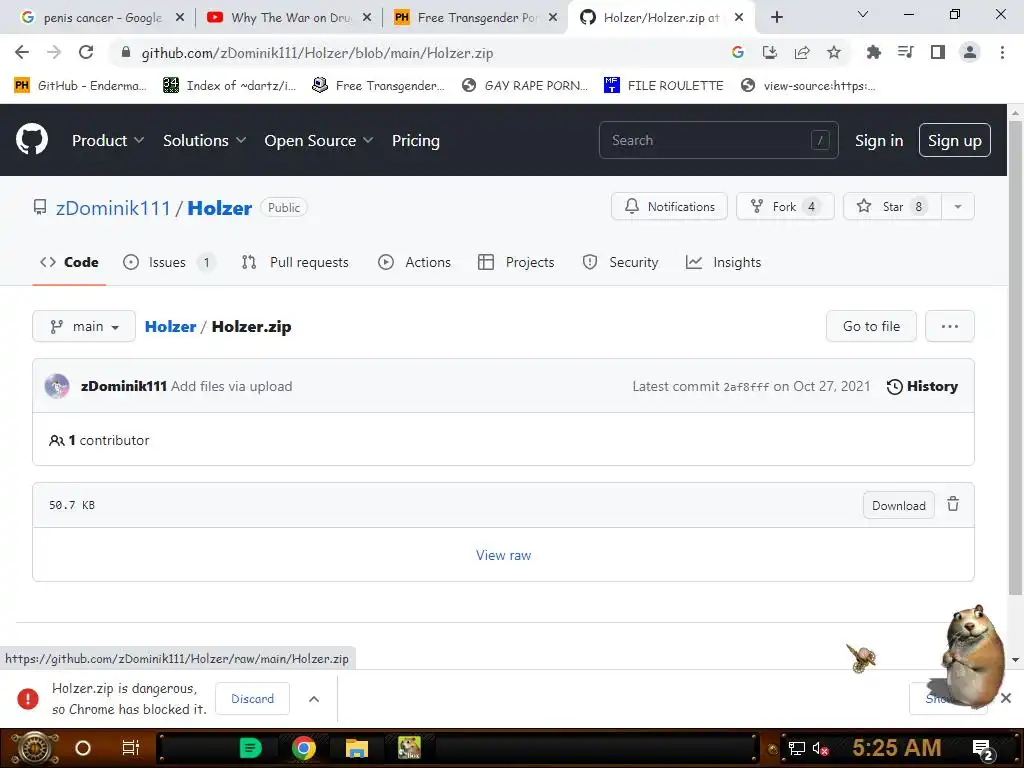
Task: Click the install/download page icon in address bar
Action: tap(770, 53)
